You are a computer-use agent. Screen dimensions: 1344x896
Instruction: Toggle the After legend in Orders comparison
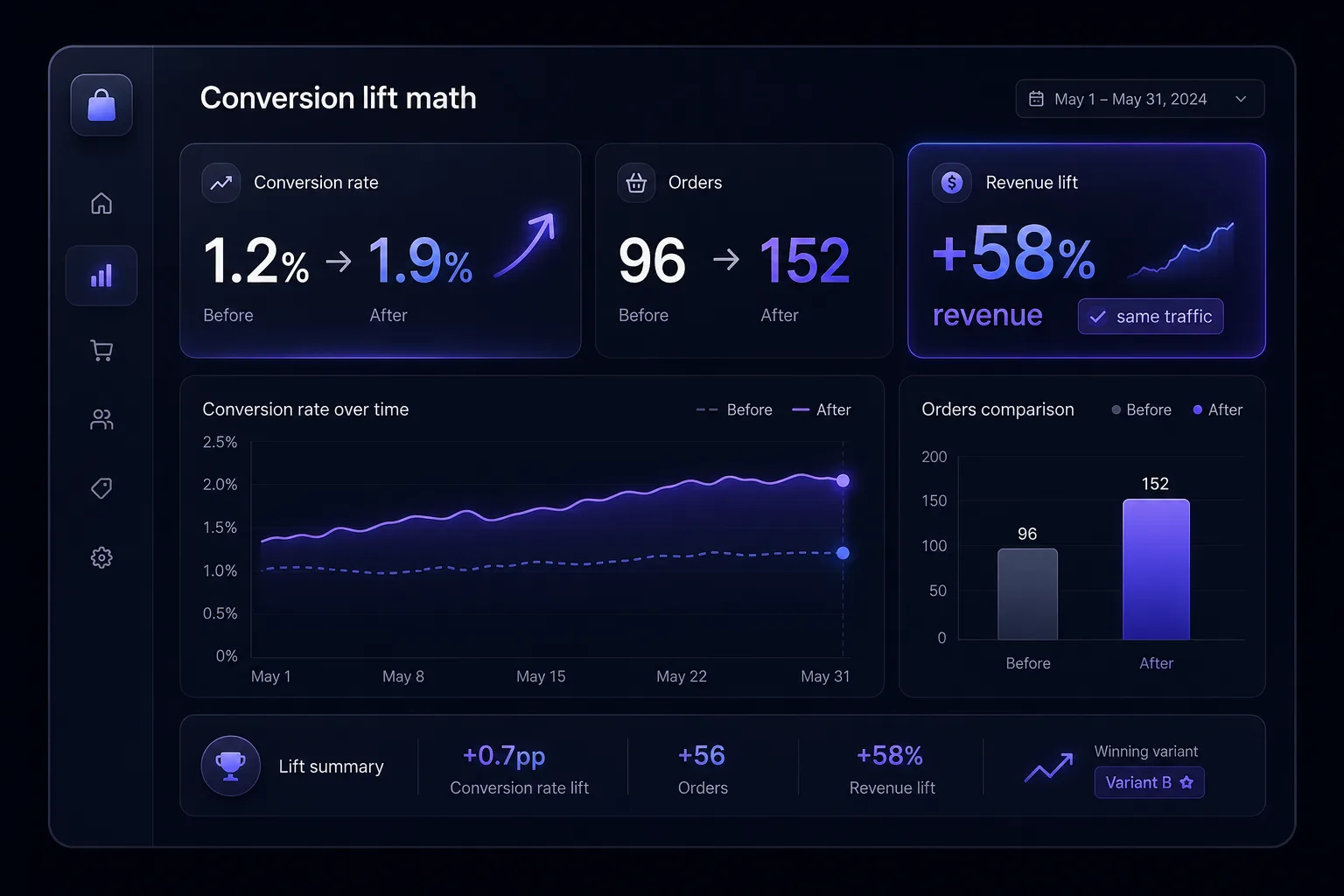[1217, 409]
